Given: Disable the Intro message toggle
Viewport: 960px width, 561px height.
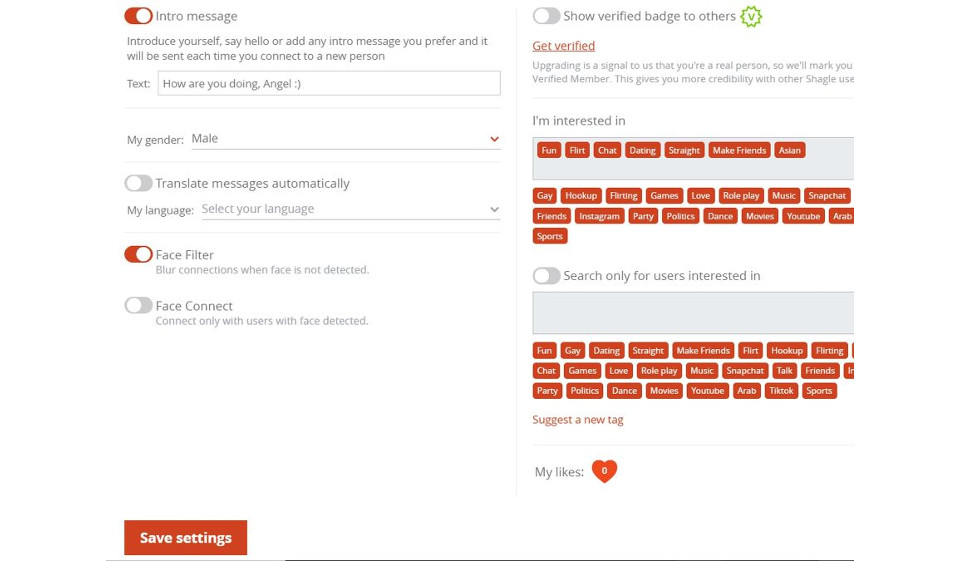Looking at the screenshot, I should [x=138, y=16].
